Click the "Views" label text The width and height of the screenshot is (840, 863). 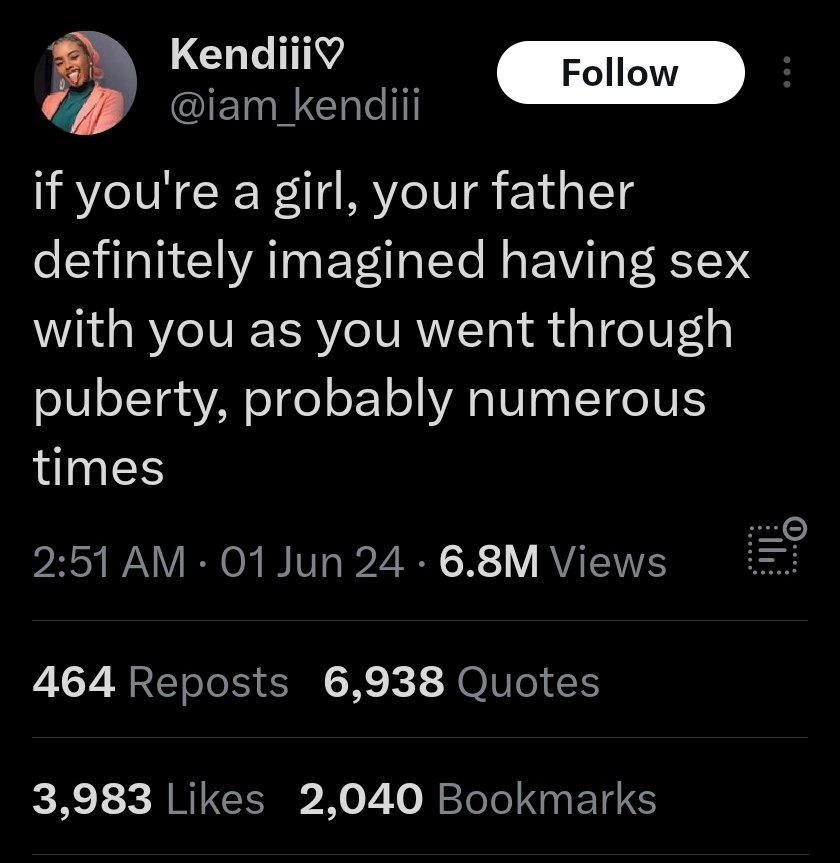tap(608, 561)
